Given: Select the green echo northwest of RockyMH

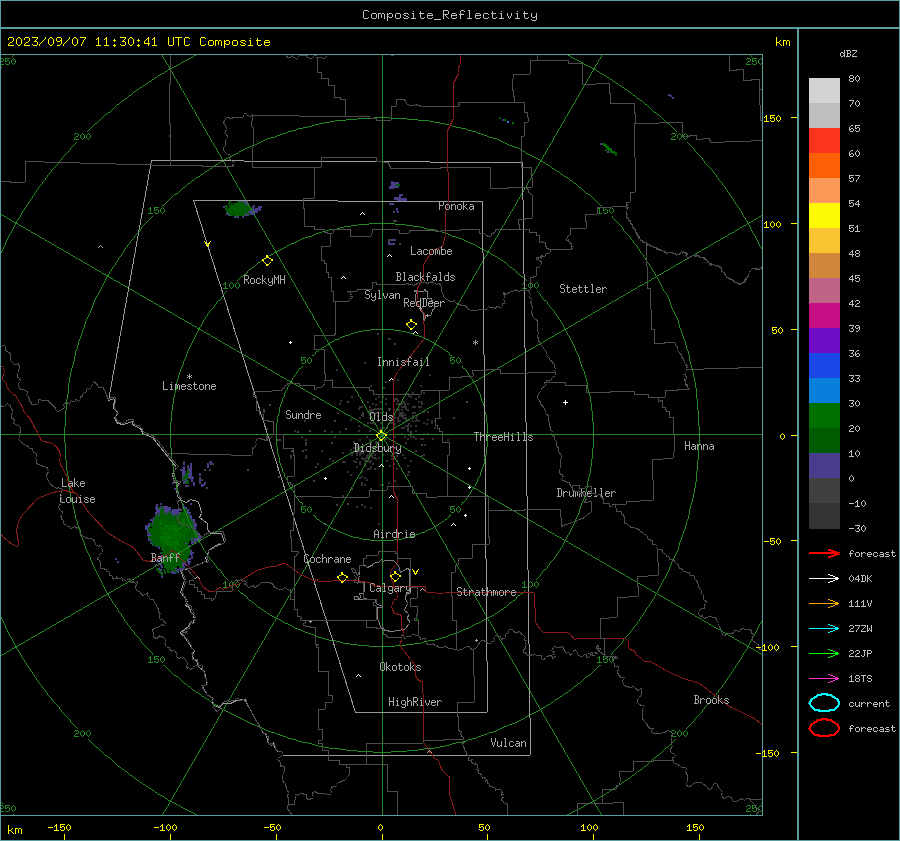Looking at the screenshot, I should (240, 208).
